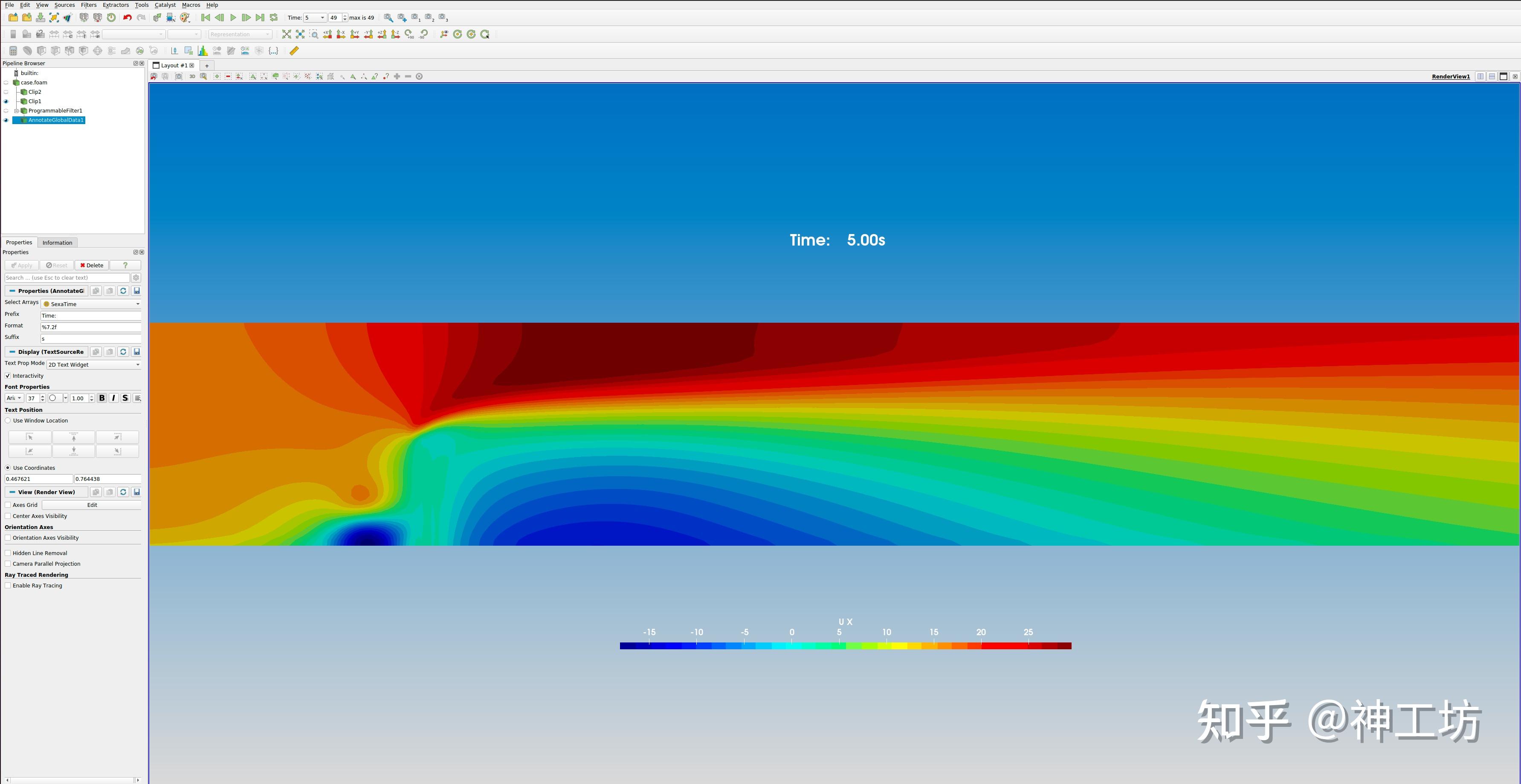Delete the AnnotateGlobalData1 filter via Delete button
Image resolution: width=1521 pixels, height=784 pixels.
92,265
